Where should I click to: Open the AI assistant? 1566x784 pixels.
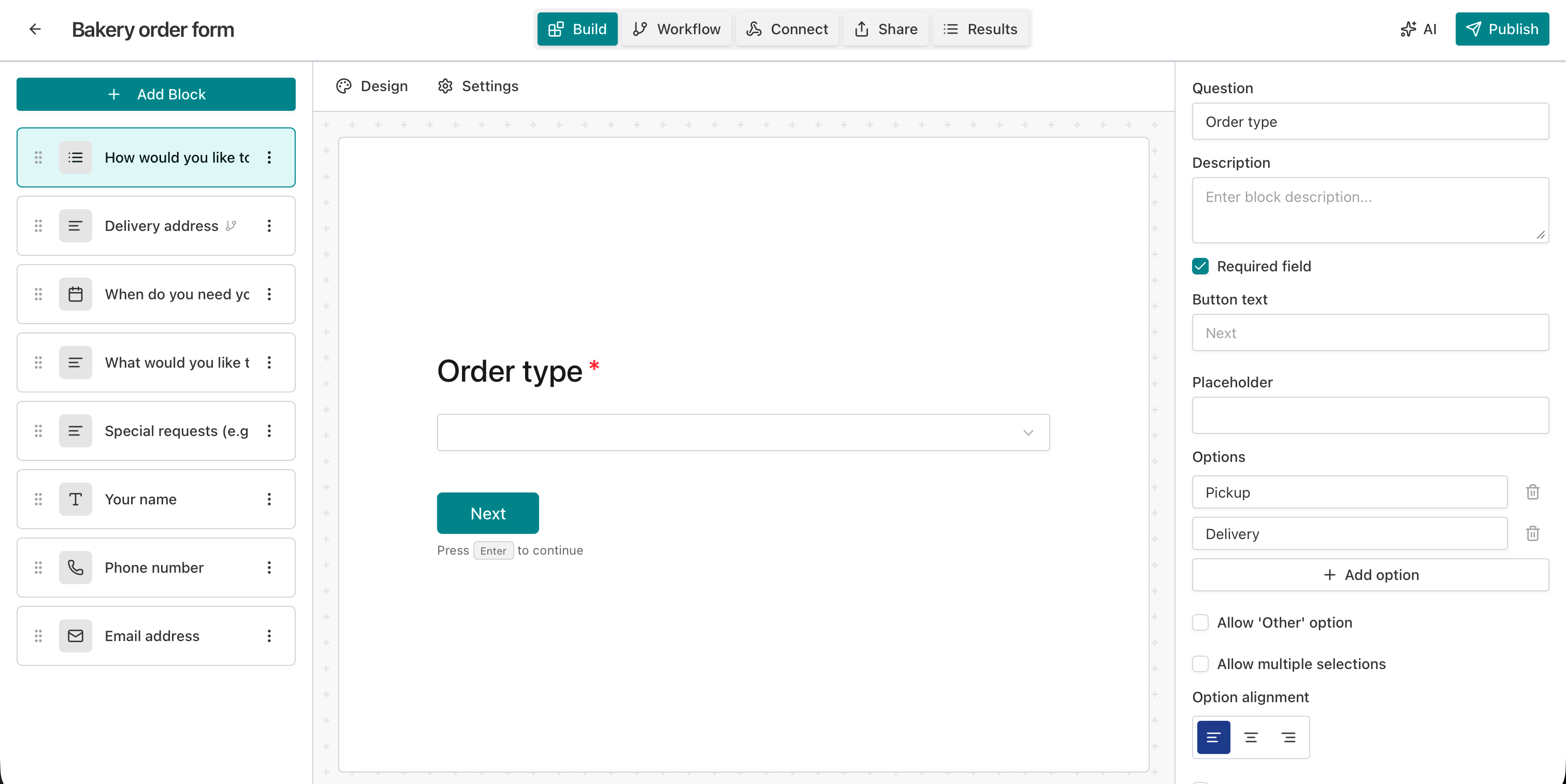coord(1418,28)
